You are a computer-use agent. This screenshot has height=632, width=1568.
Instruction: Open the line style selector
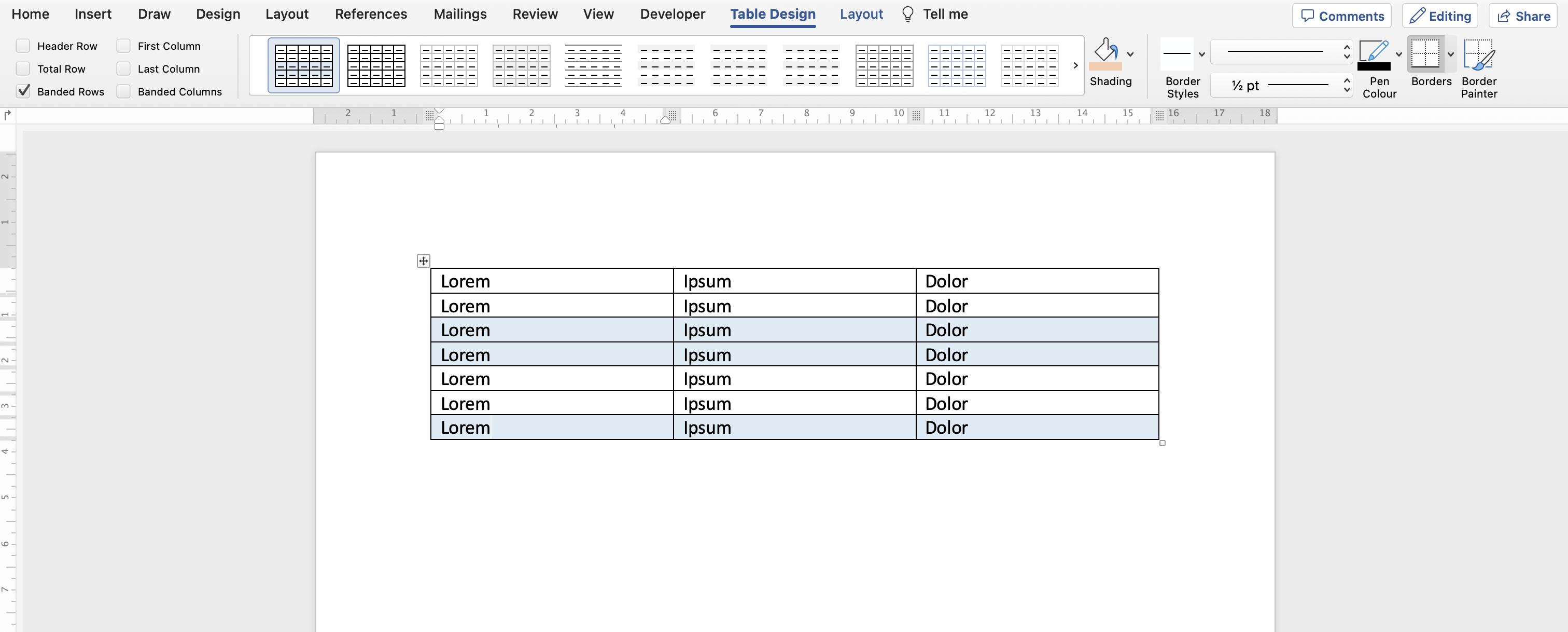tap(1281, 52)
